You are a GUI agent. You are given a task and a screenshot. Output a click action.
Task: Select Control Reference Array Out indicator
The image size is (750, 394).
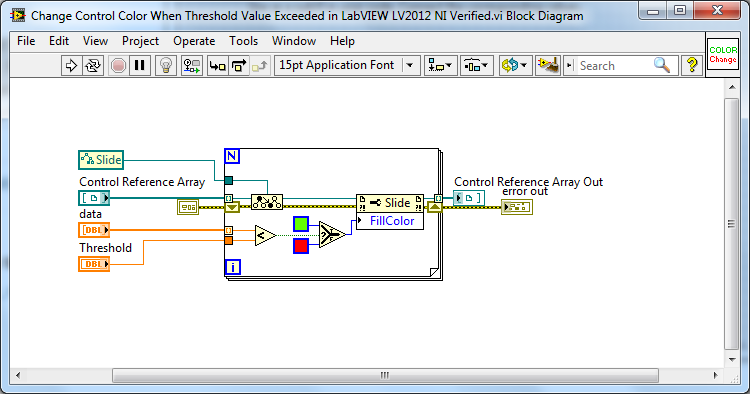point(469,198)
